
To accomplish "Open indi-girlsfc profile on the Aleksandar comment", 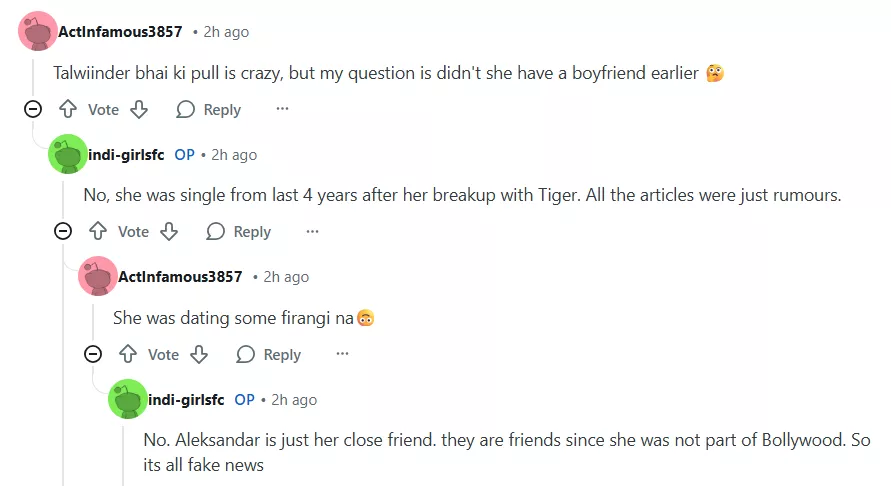I will pos(186,400).
